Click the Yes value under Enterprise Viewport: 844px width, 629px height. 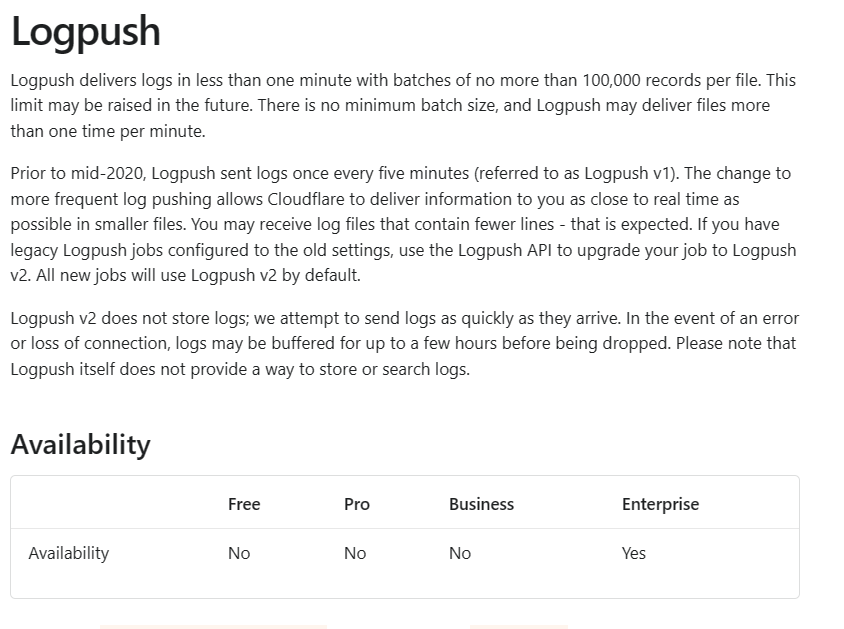634,553
